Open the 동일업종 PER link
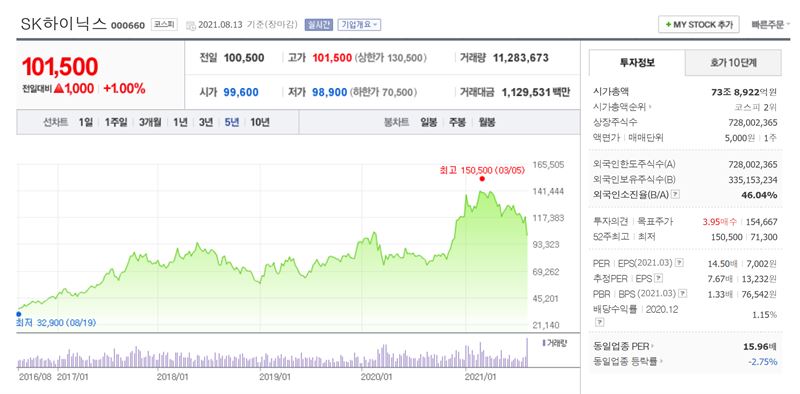 (621, 347)
